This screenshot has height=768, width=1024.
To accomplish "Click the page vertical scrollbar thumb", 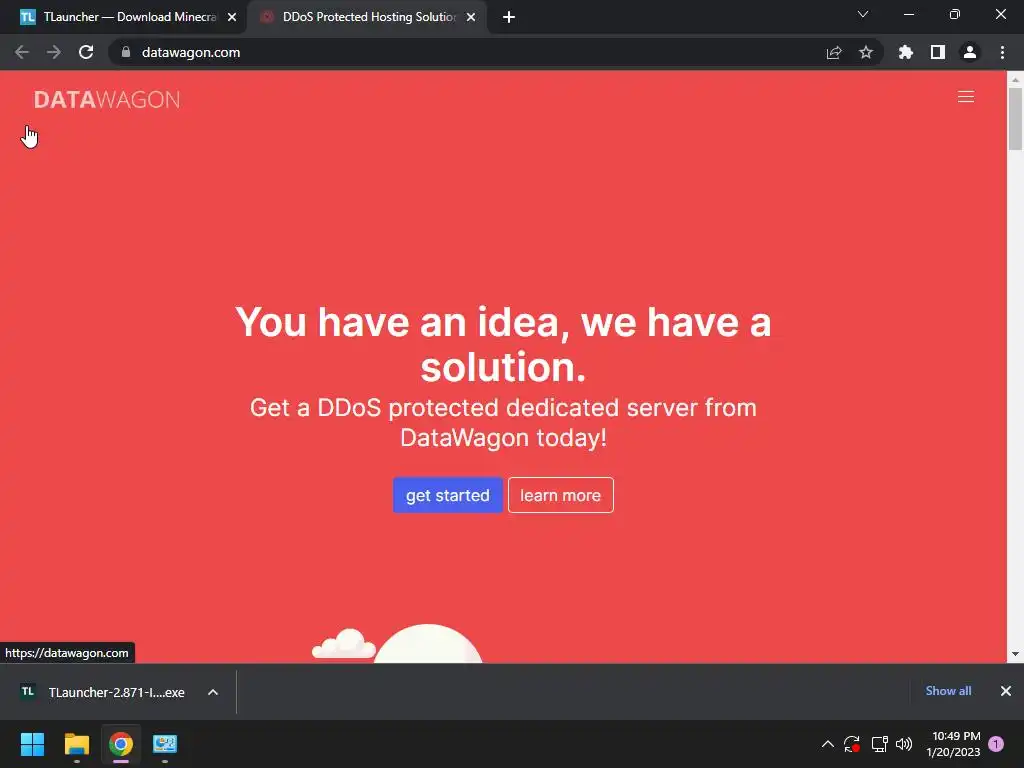I will (x=1015, y=119).
